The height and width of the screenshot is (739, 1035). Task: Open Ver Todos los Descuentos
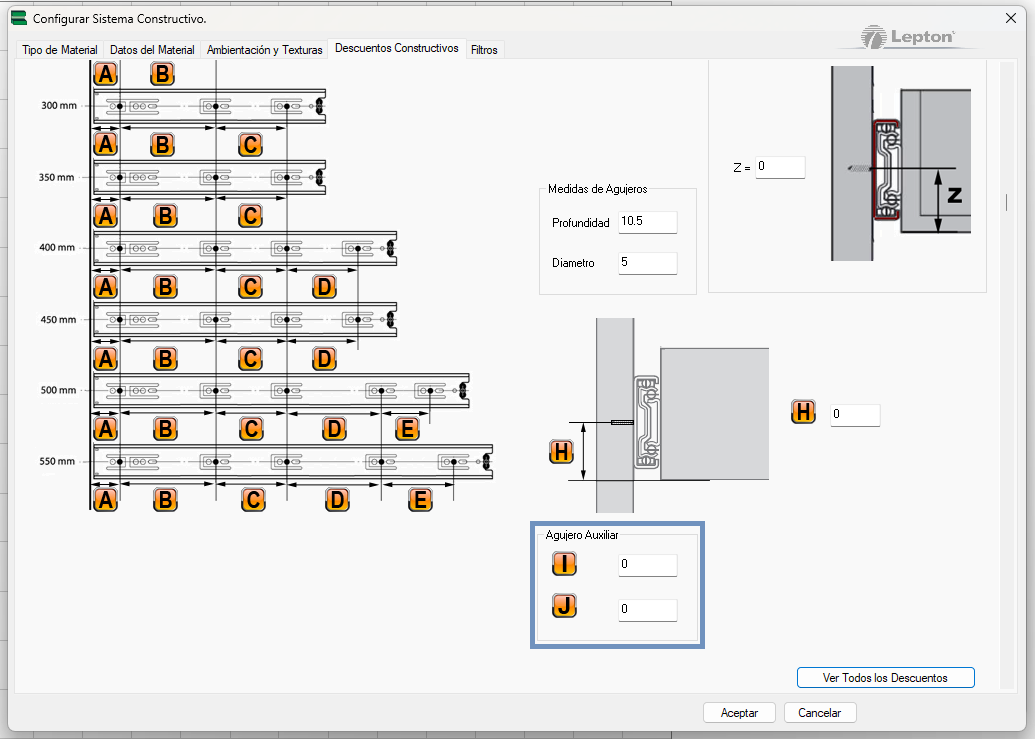[885, 677]
